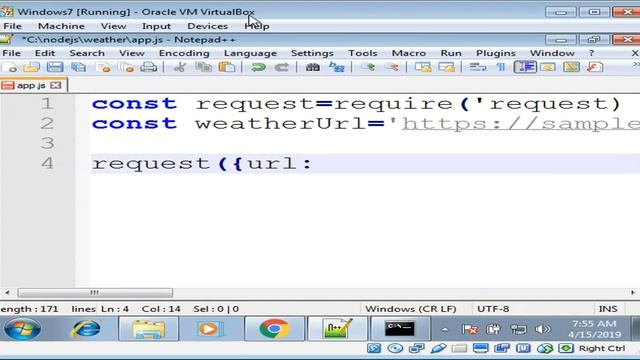The width and height of the screenshot is (640, 360).
Task: Toggle the INS insert mode indicator
Action: (608, 309)
